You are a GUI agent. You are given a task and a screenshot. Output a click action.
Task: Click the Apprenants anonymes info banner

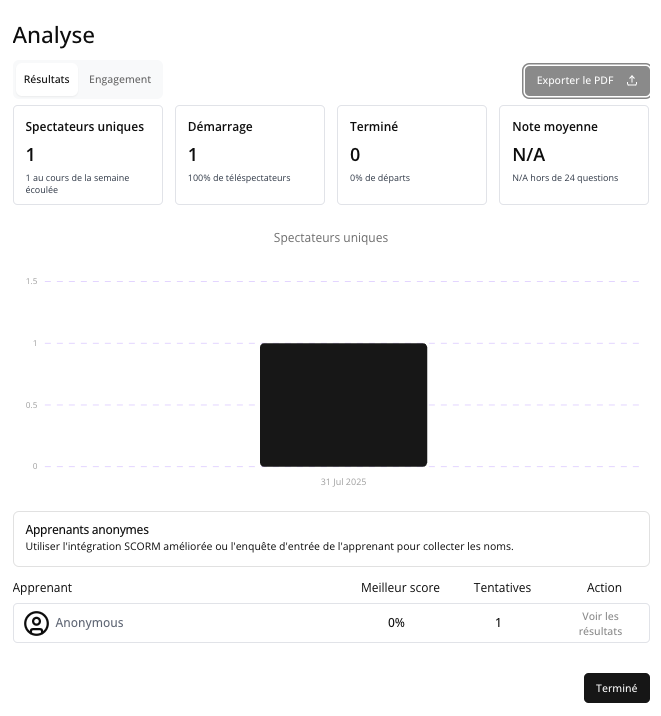[x=331, y=538]
